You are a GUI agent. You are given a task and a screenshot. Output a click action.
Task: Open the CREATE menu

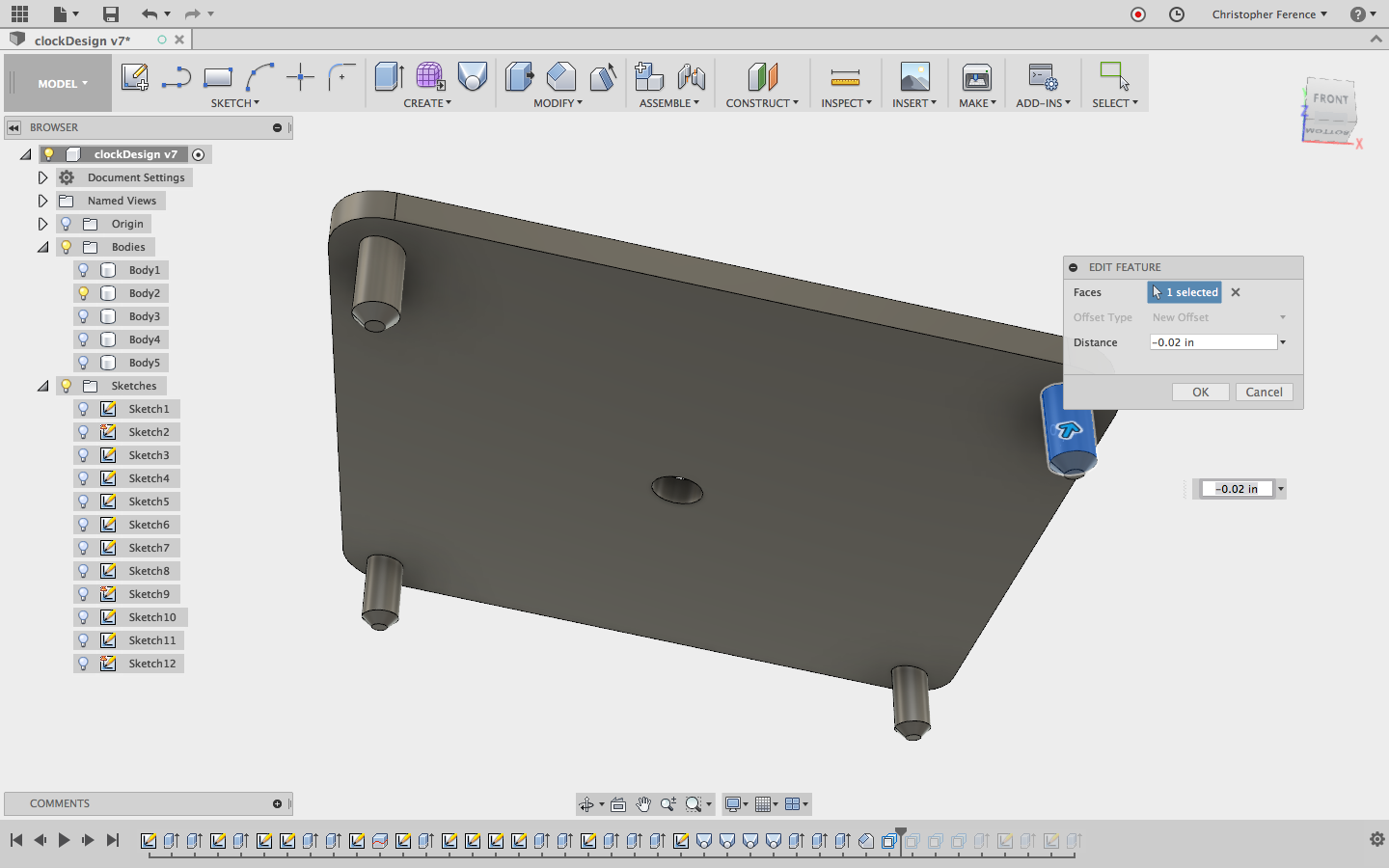click(x=427, y=103)
